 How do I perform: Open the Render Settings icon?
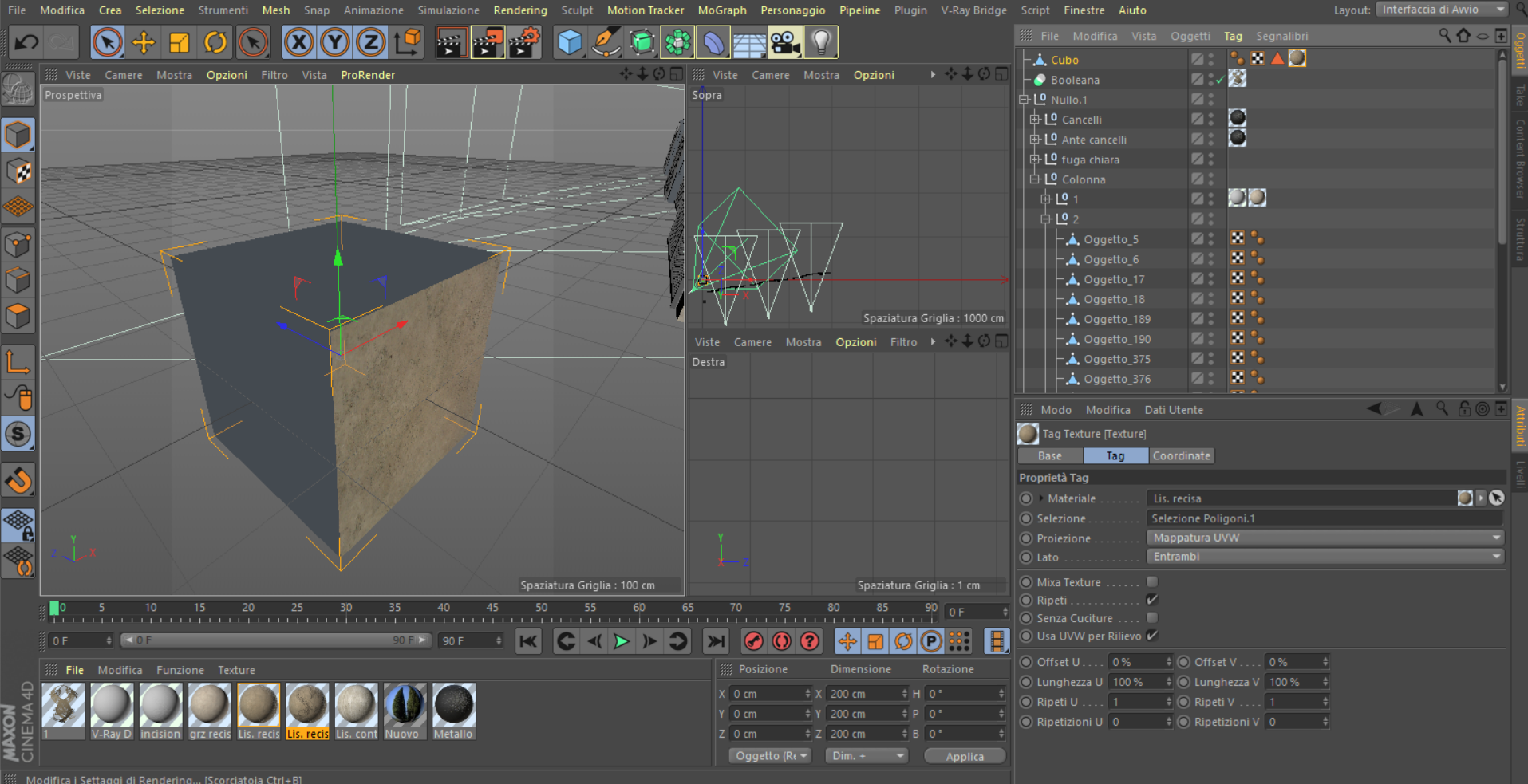(x=524, y=42)
